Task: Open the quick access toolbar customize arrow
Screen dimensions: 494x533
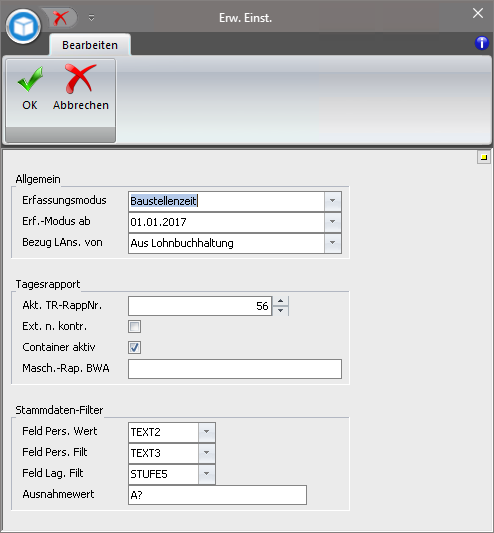Action: tap(91, 18)
